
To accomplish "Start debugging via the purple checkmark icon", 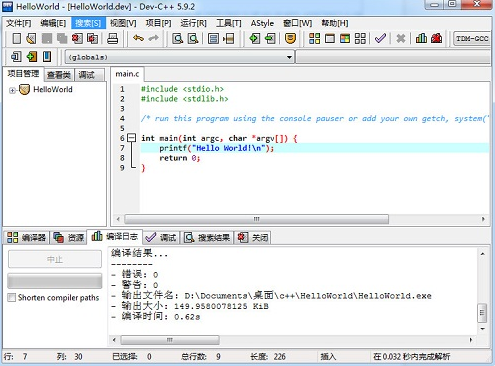I will click(x=380, y=38).
